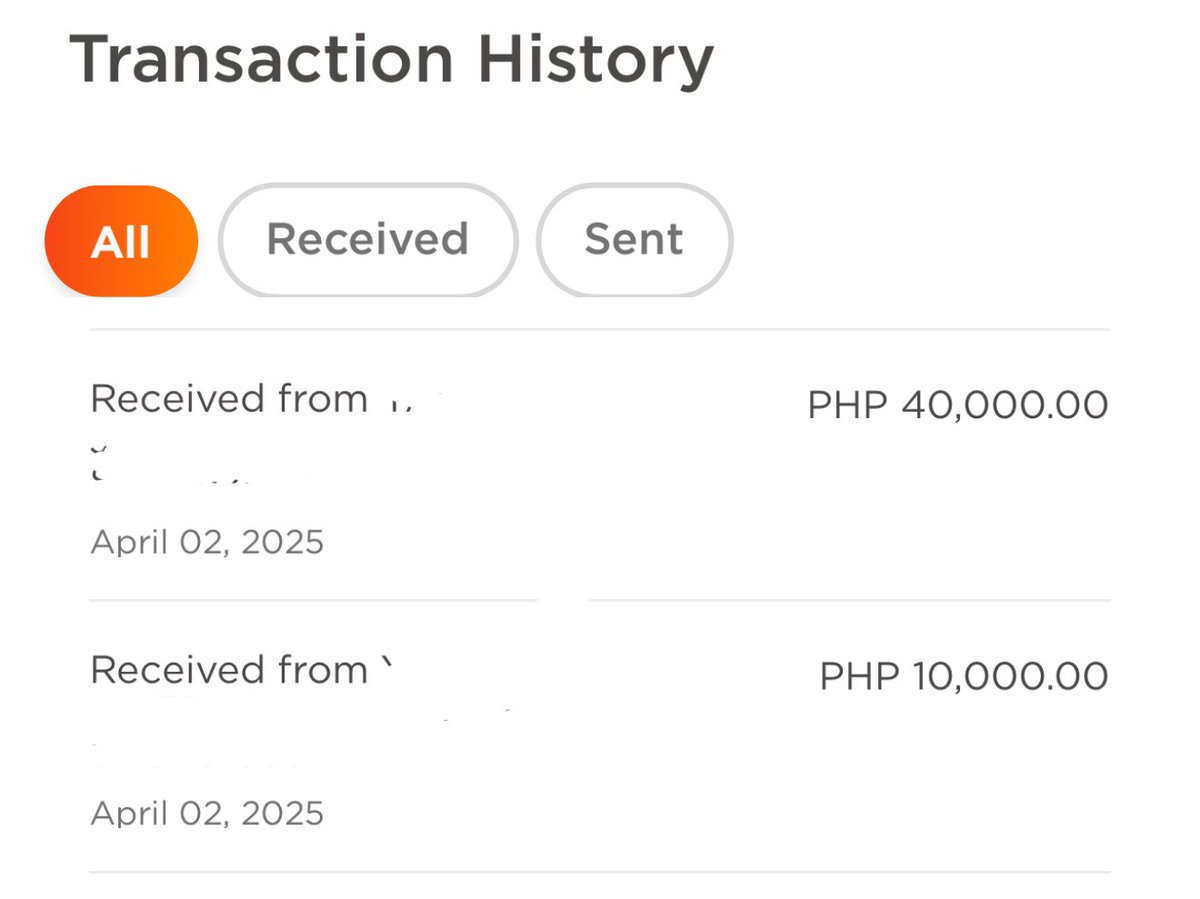Click the word "History" in the heading
Screen dimensions: 1200x899
point(595,60)
